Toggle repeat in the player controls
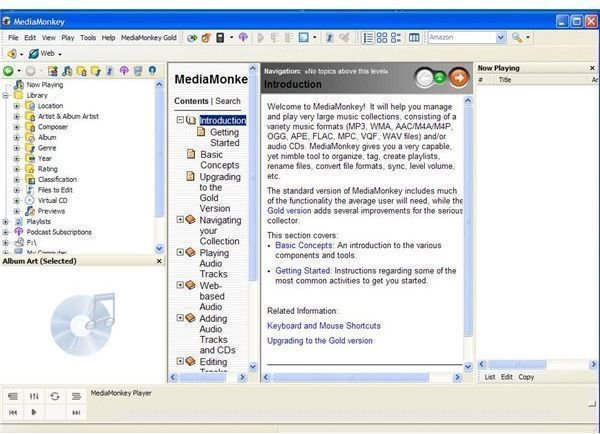Viewport: 600px width, 434px height. click(x=55, y=396)
